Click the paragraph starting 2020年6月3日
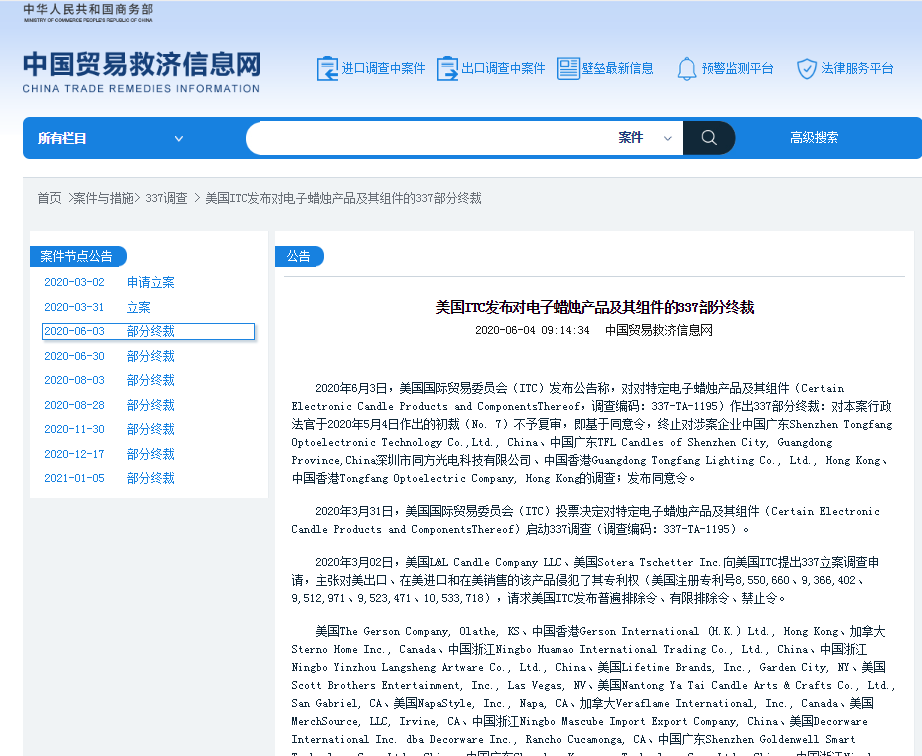This screenshot has height=756, width=922. click(592, 433)
